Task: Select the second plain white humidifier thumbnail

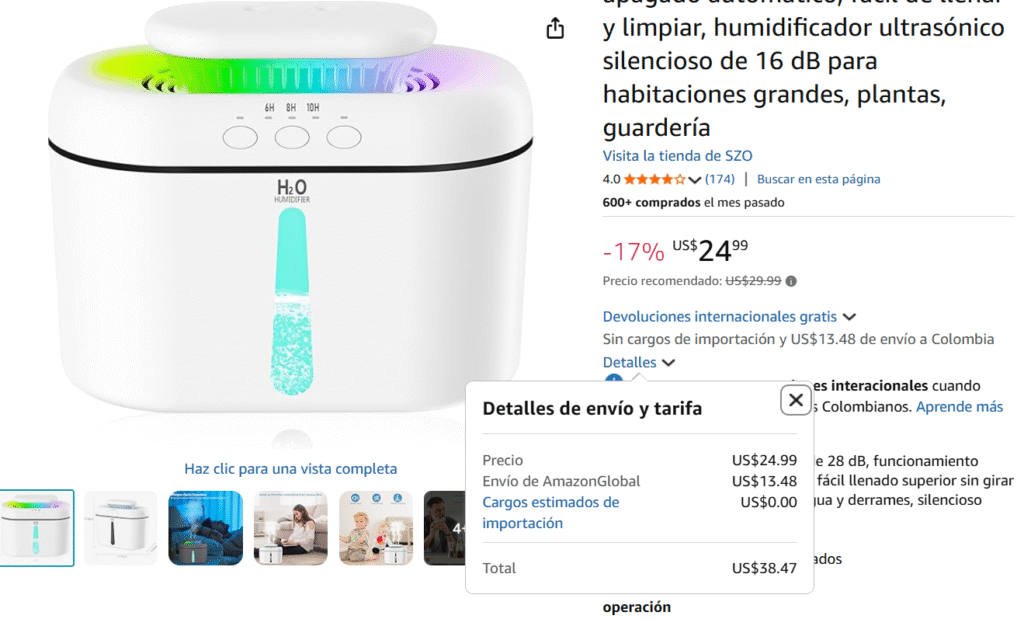Action: 121,528
